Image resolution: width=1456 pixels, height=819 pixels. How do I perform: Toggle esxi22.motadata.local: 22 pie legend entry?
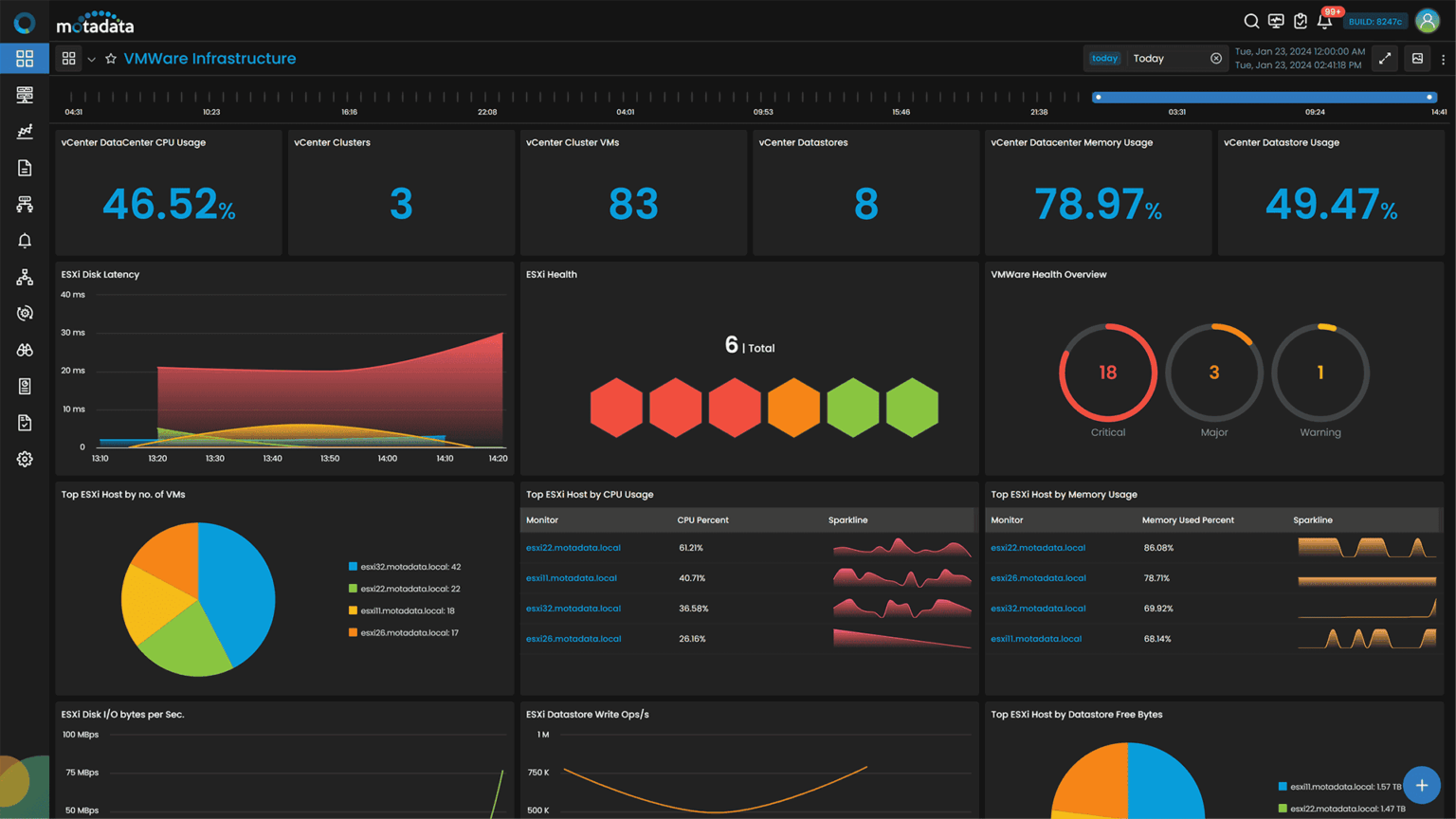405,589
